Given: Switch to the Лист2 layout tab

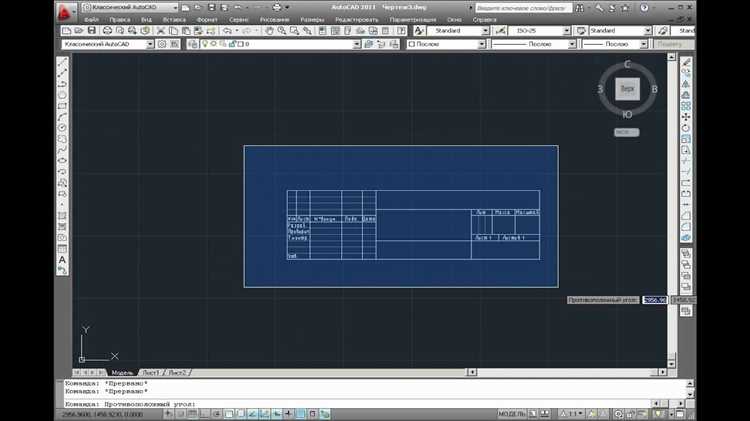Looking at the screenshot, I should [177, 372].
